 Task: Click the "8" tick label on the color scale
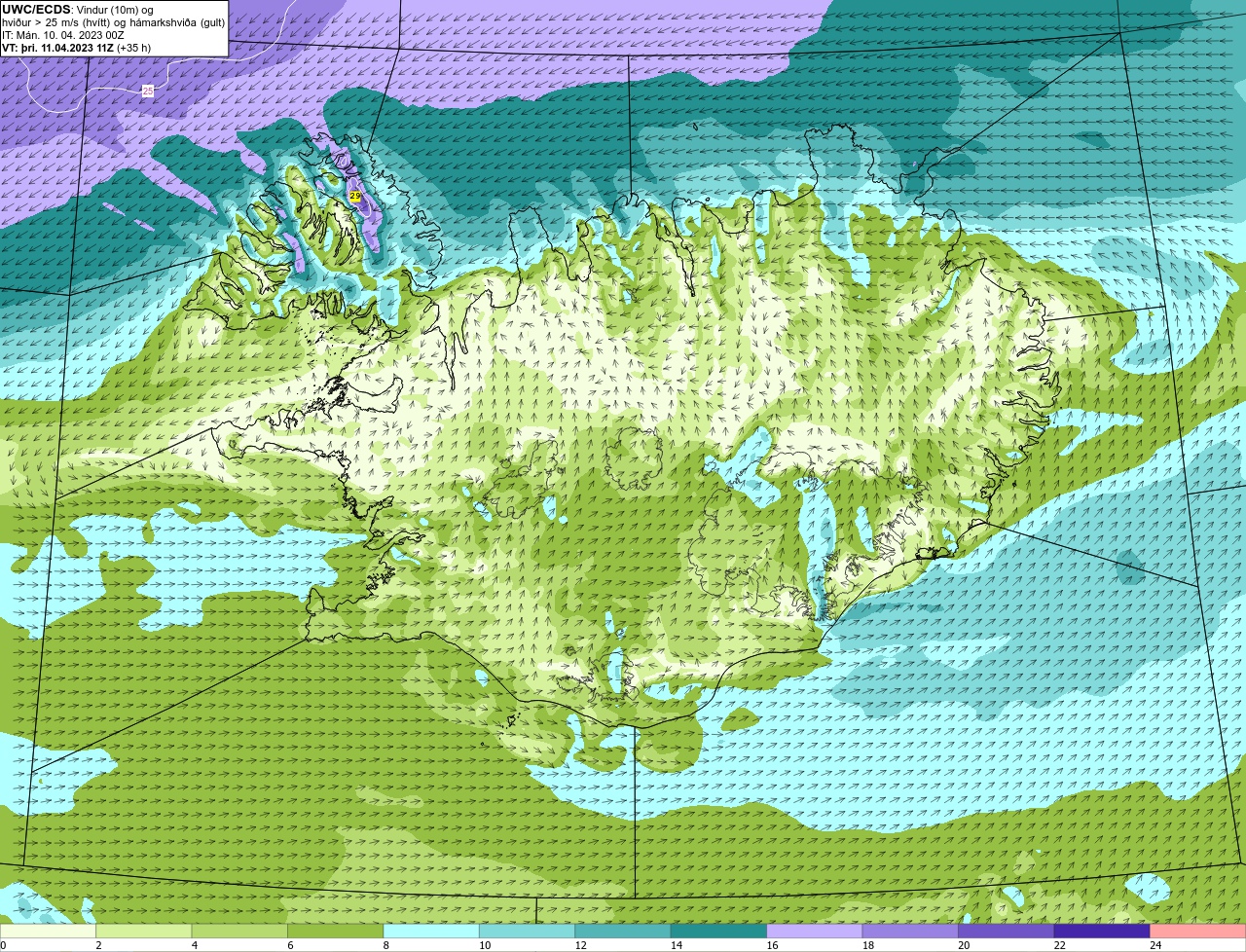tap(386, 945)
